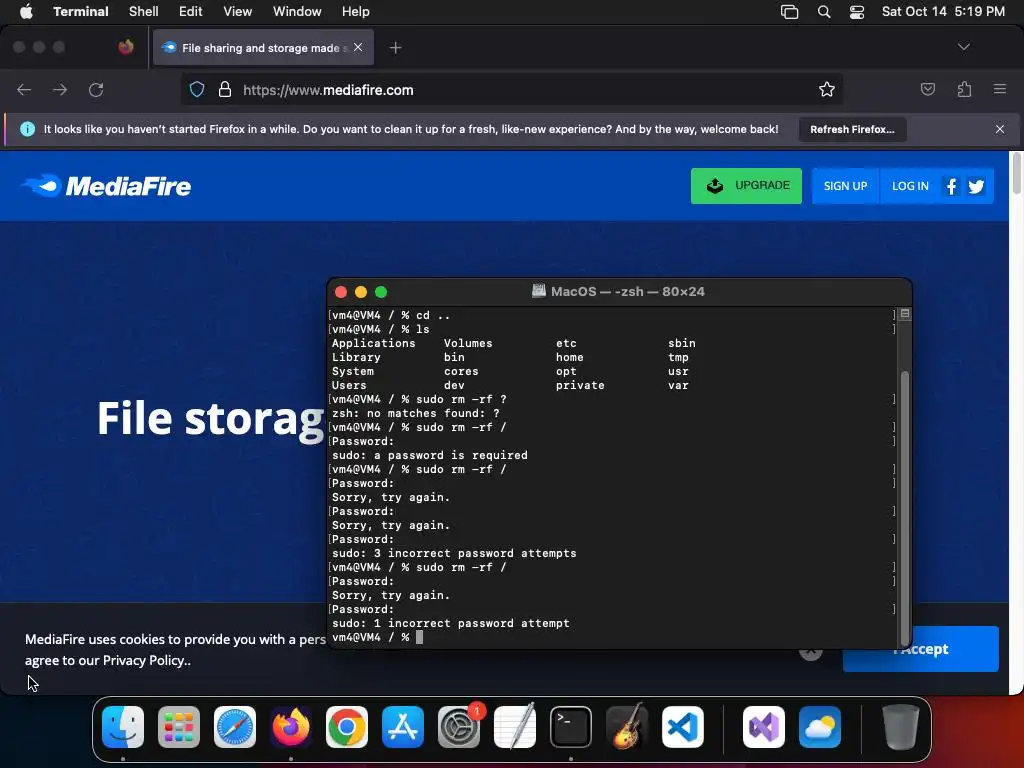Image resolution: width=1024 pixels, height=768 pixels.
Task: Open the Shell menu
Action: 143,11
